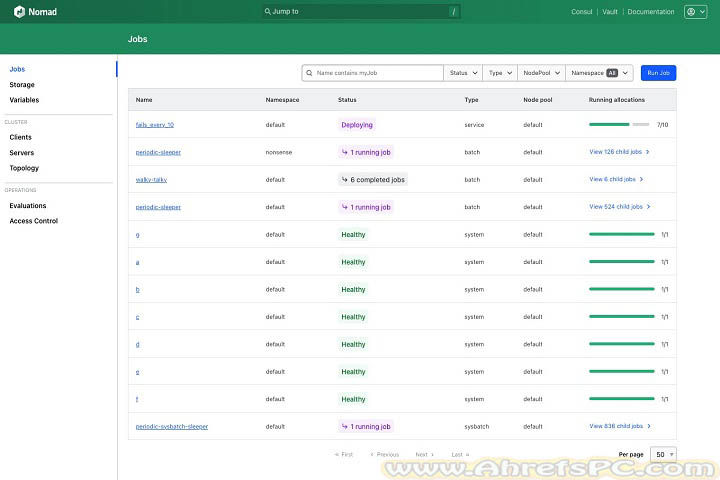This screenshot has width=720, height=480.
Task: Go to First page
Action: 344,454
